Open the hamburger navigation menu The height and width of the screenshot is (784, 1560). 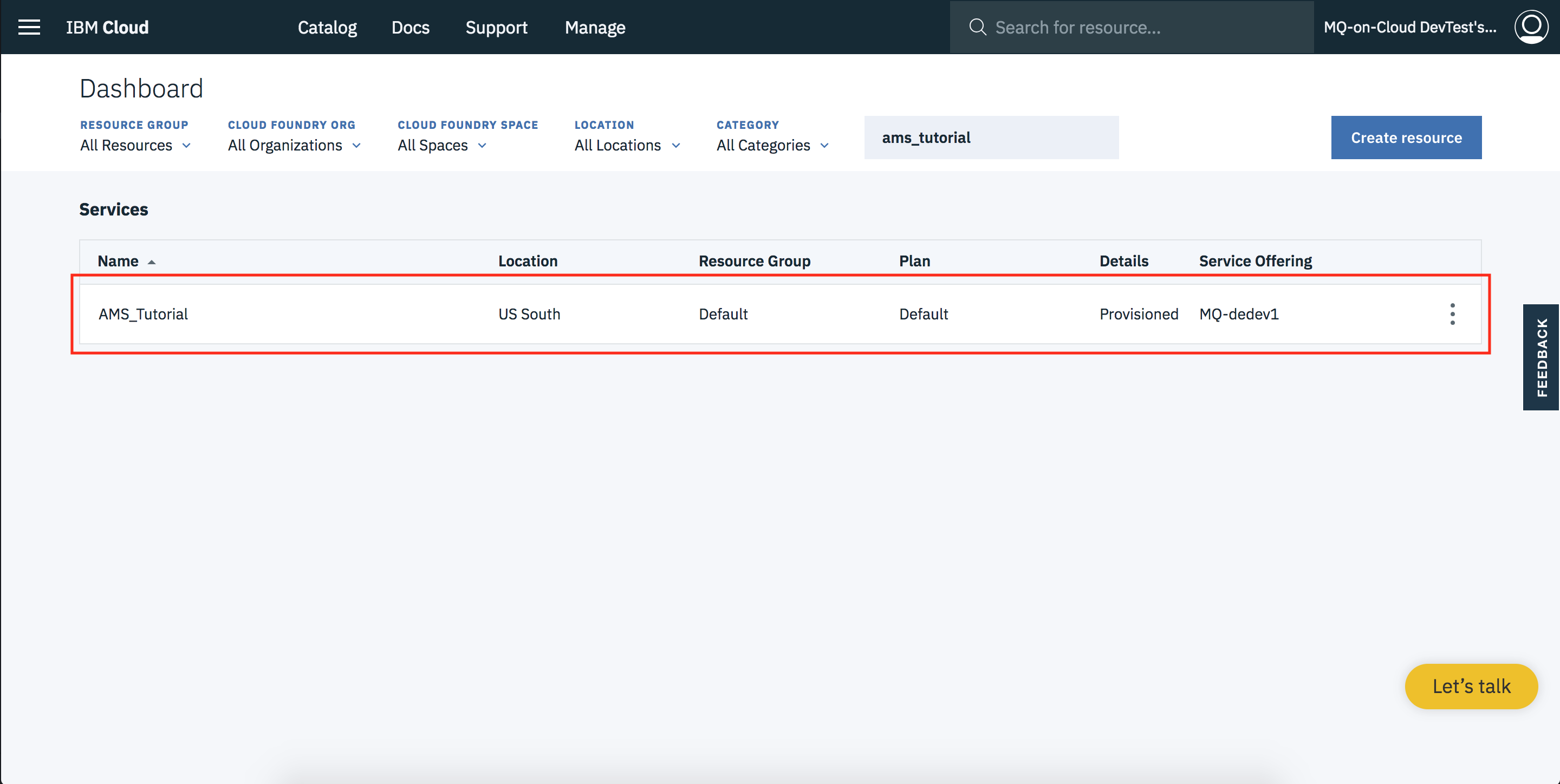29,27
